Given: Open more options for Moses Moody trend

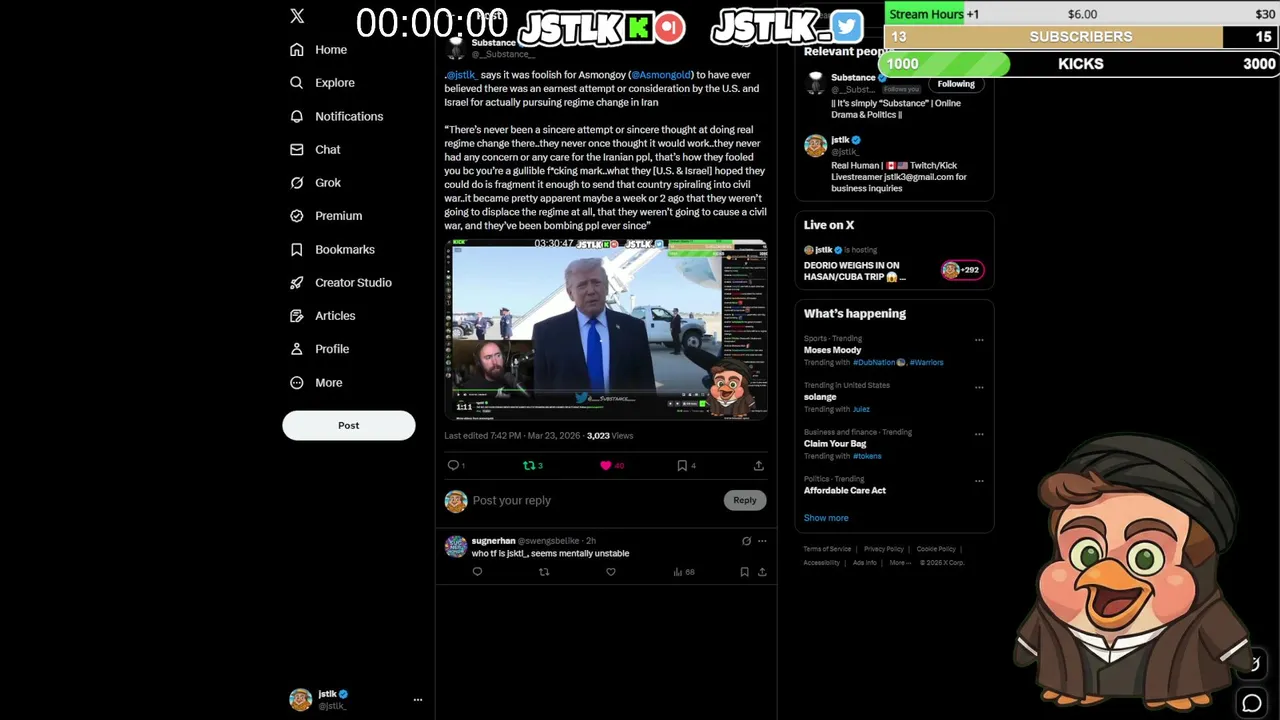Looking at the screenshot, I should coord(979,340).
